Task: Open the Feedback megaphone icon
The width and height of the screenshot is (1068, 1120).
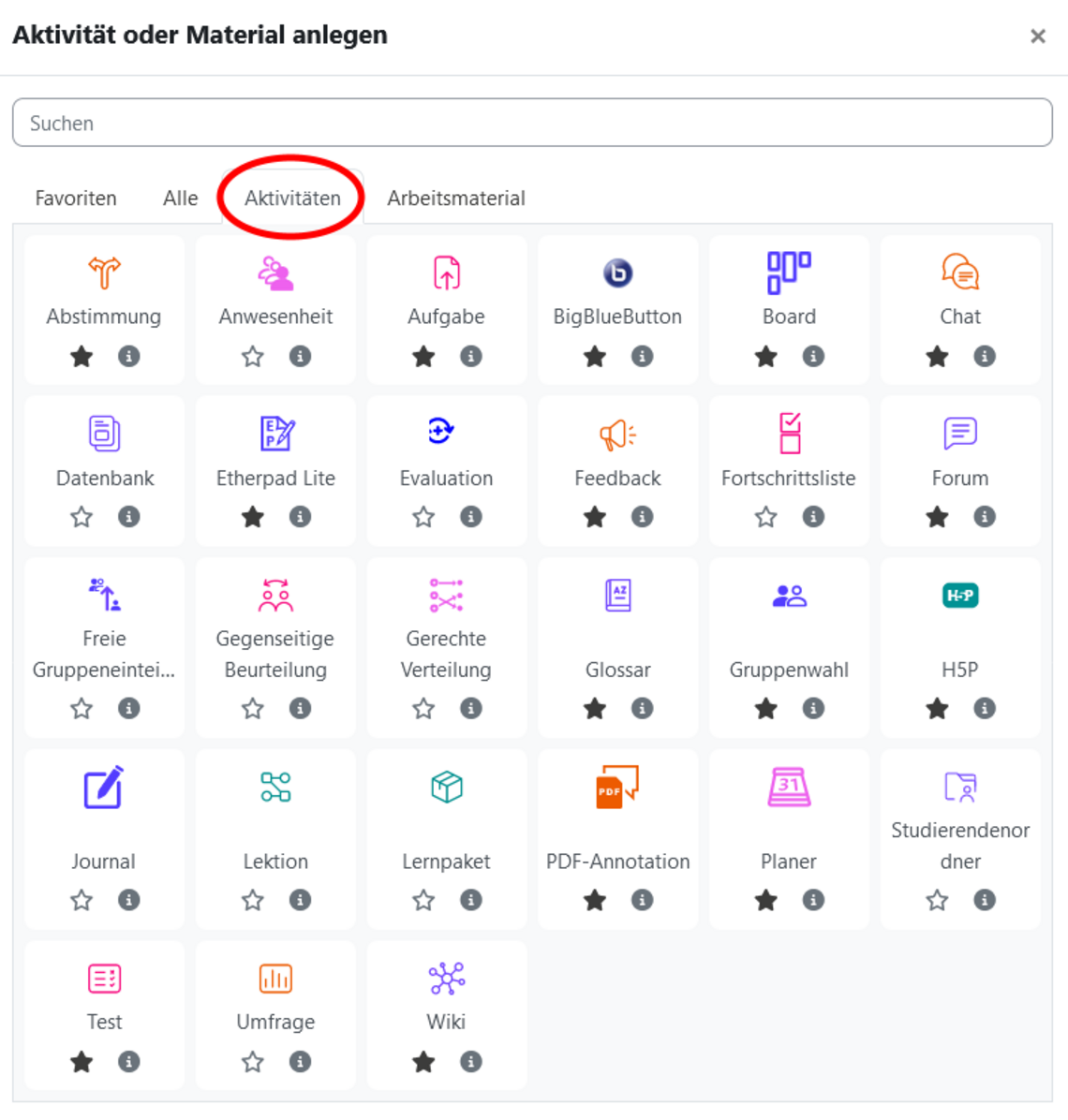Action: 617,434
